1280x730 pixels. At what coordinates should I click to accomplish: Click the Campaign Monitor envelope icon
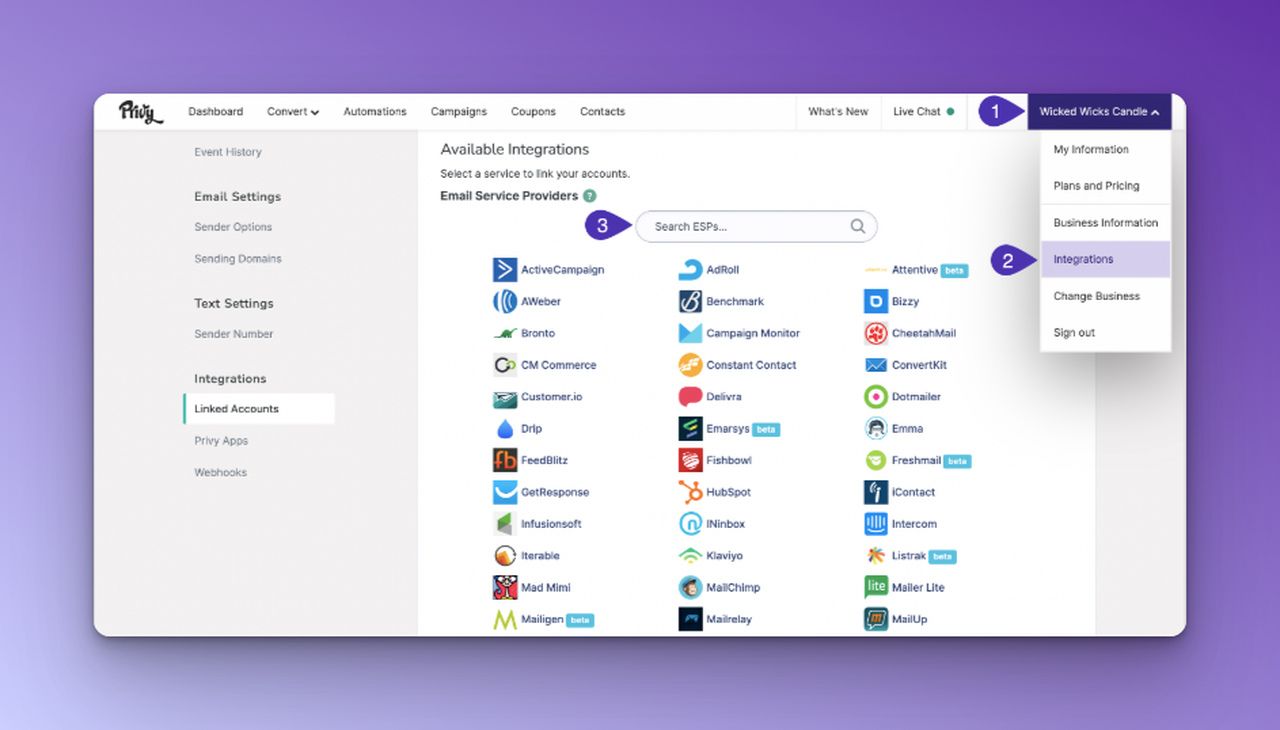click(x=690, y=333)
